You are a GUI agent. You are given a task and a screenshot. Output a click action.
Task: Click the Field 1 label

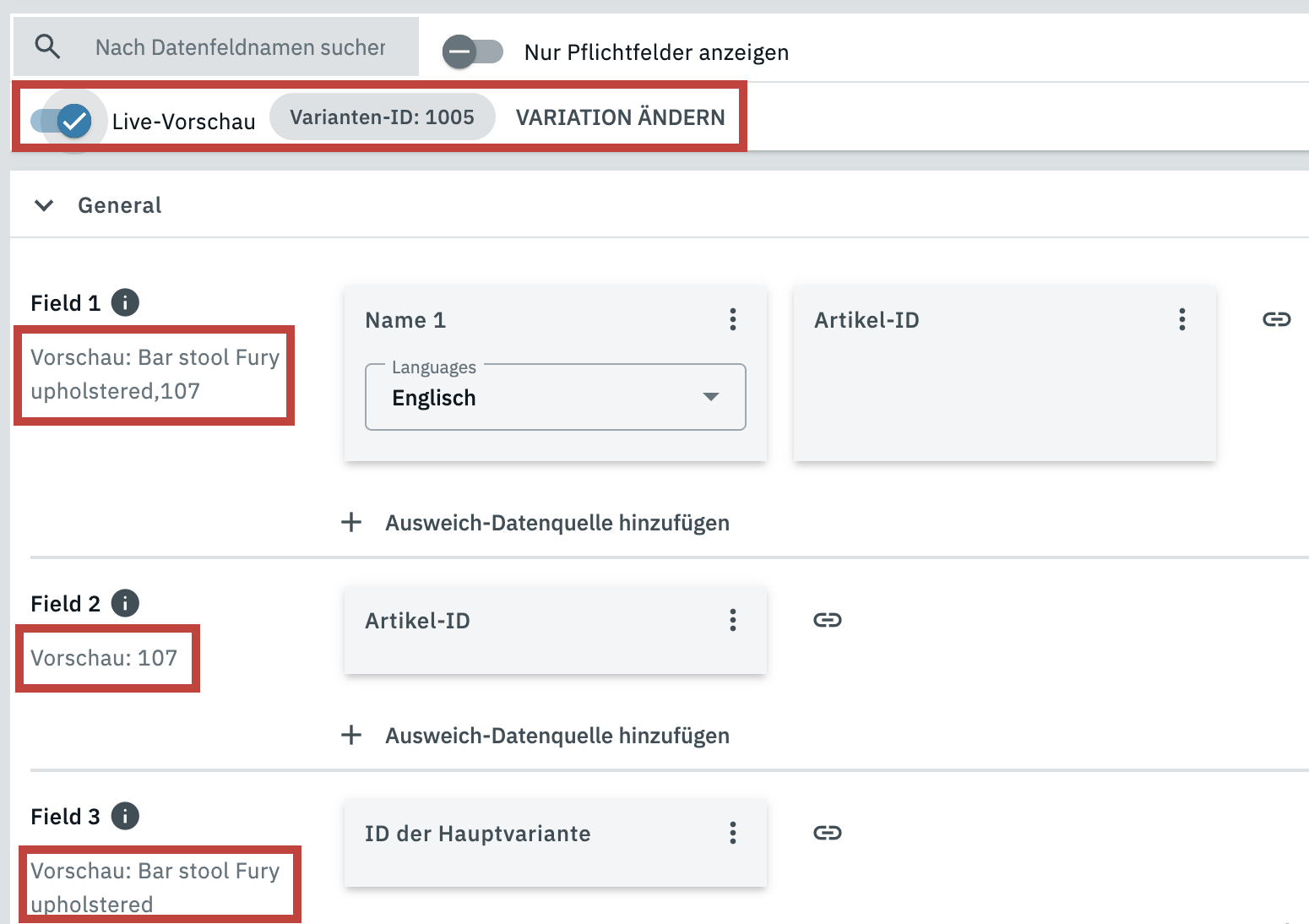[65, 303]
